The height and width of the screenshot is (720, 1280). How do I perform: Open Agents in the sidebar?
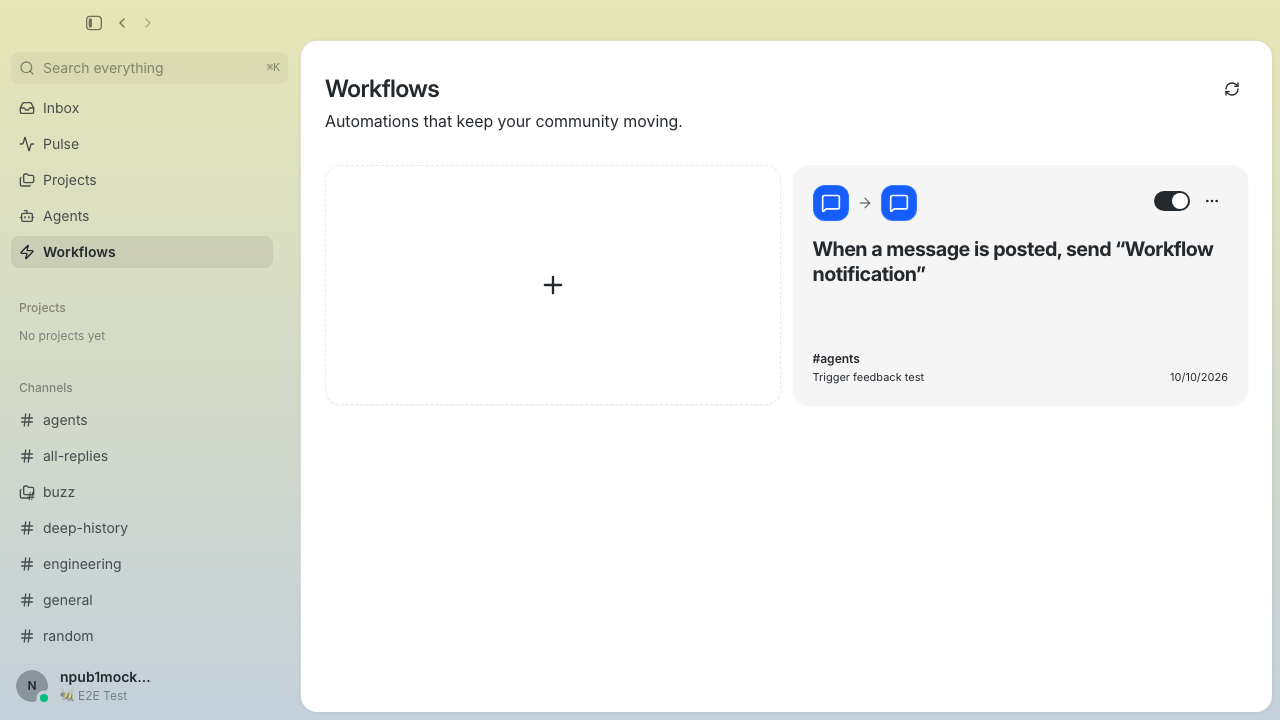[x=142, y=216]
